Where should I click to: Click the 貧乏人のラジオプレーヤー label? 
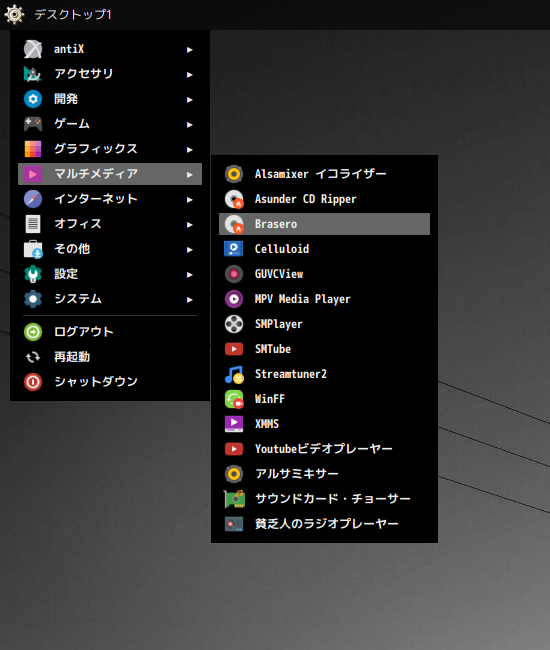pyautogui.click(x=327, y=524)
